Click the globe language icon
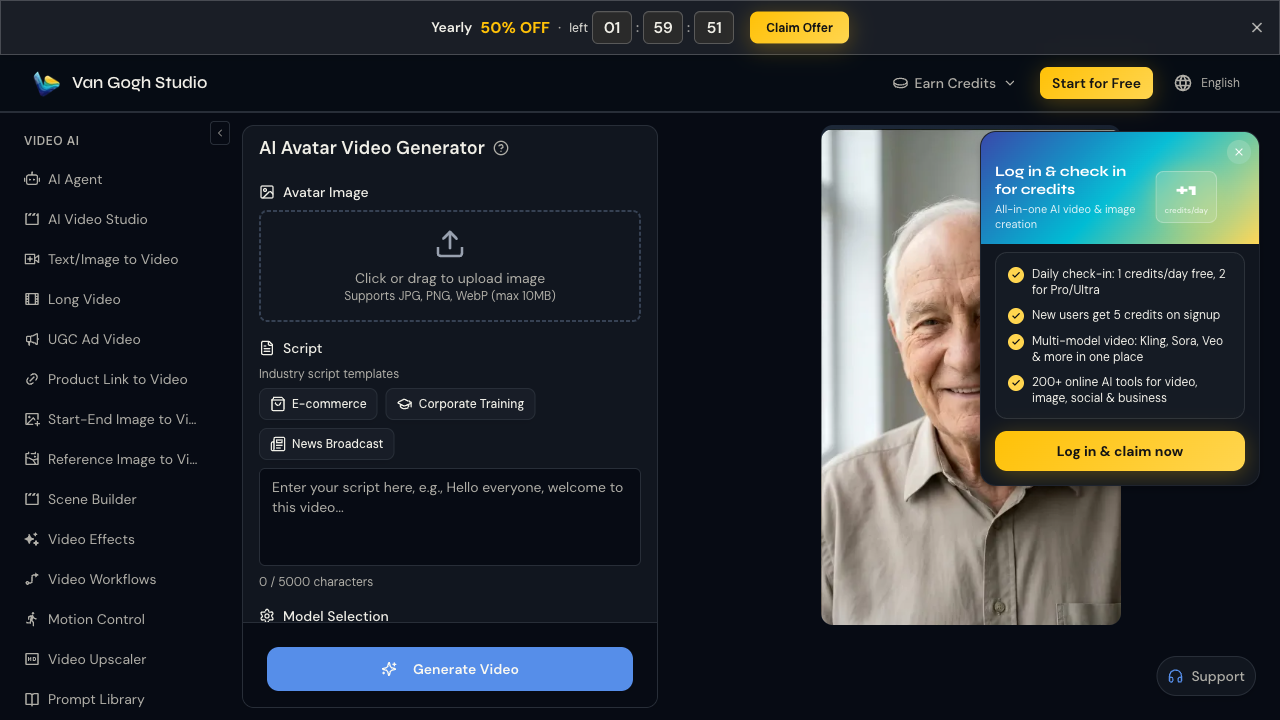 (x=1183, y=83)
